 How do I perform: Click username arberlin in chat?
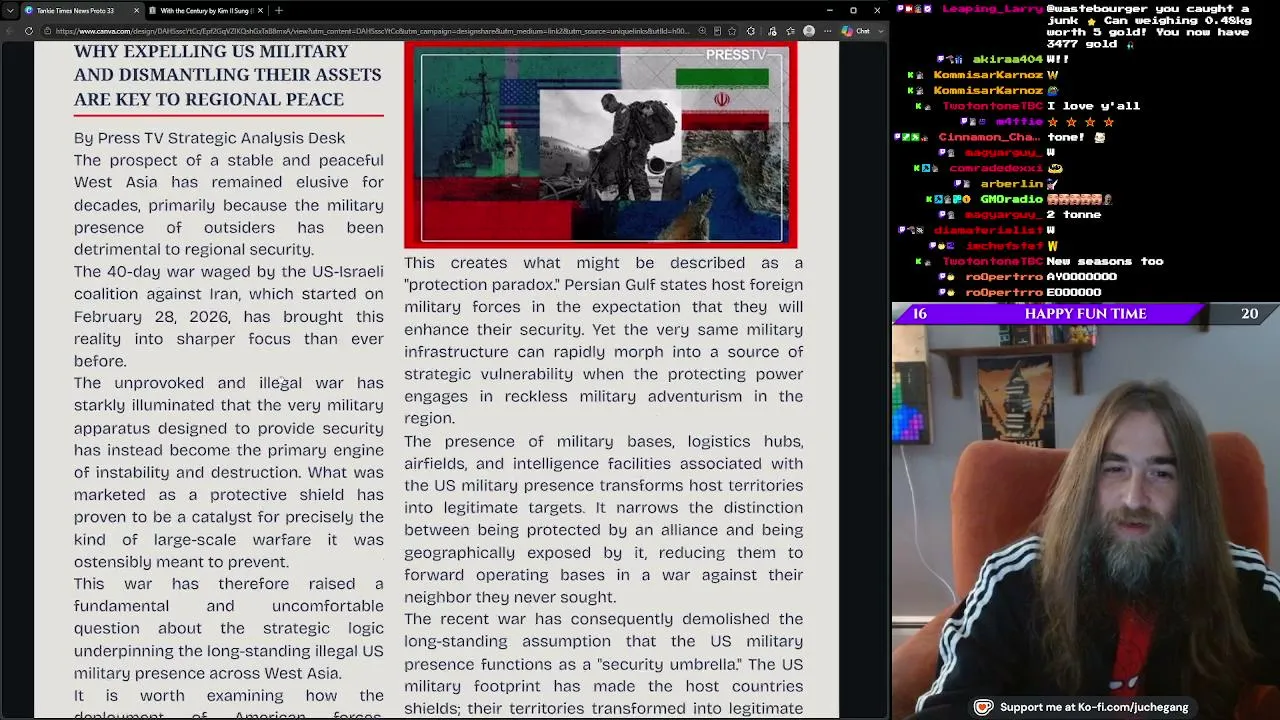(x=1011, y=184)
